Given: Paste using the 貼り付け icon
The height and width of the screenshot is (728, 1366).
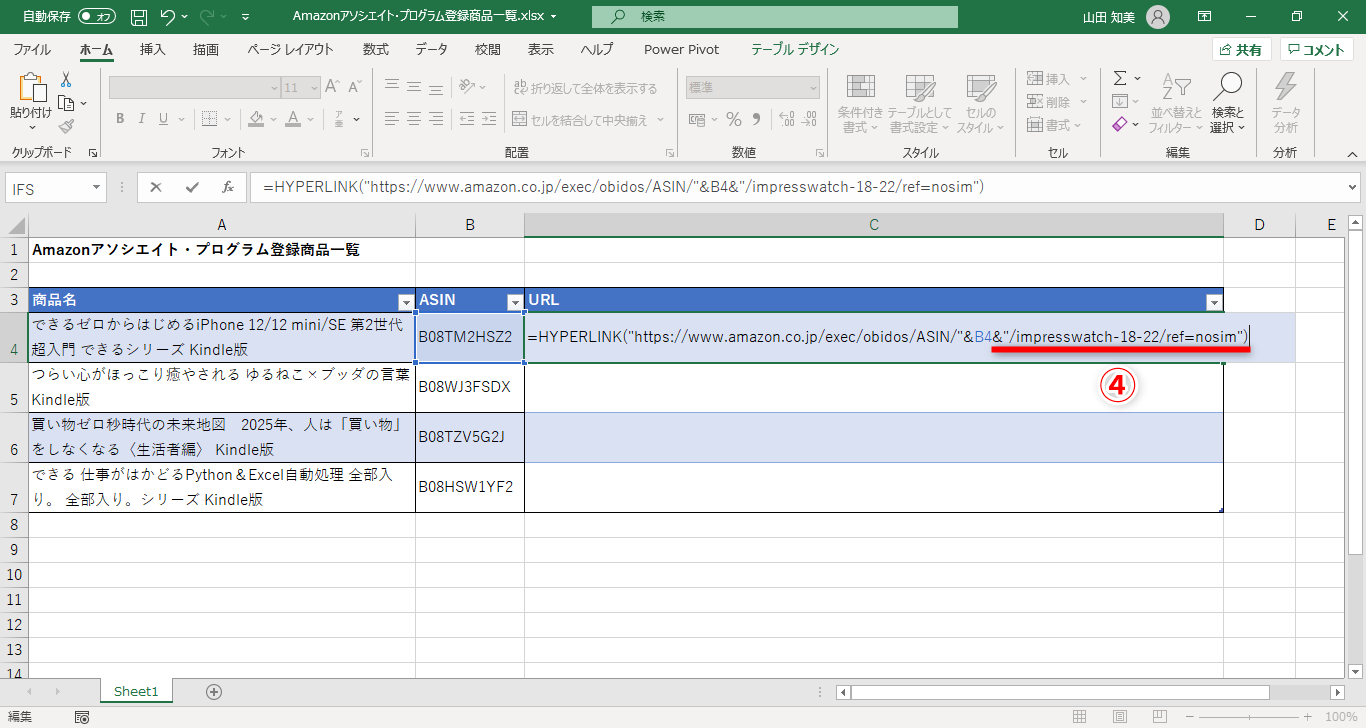Looking at the screenshot, I should [31, 88].
